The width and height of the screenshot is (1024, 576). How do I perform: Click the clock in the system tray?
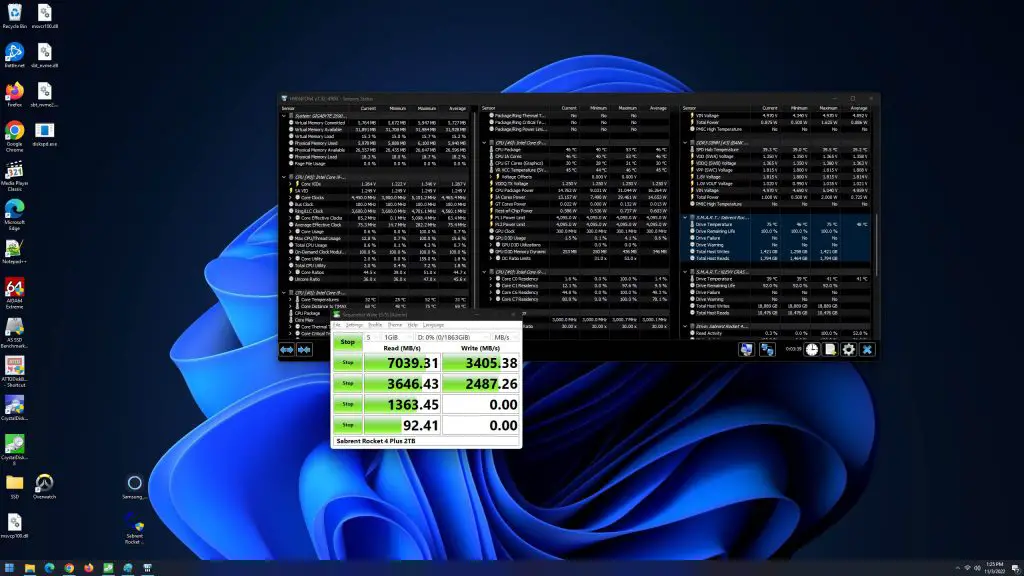tap(994, 568)
